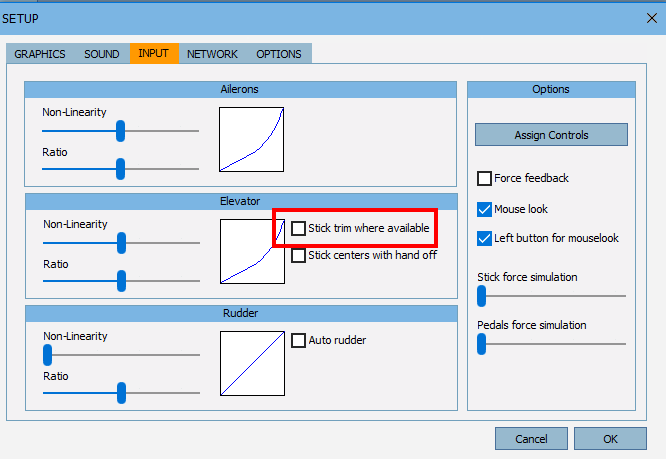Enable the Auto rudder checkbox

point(298,340)
